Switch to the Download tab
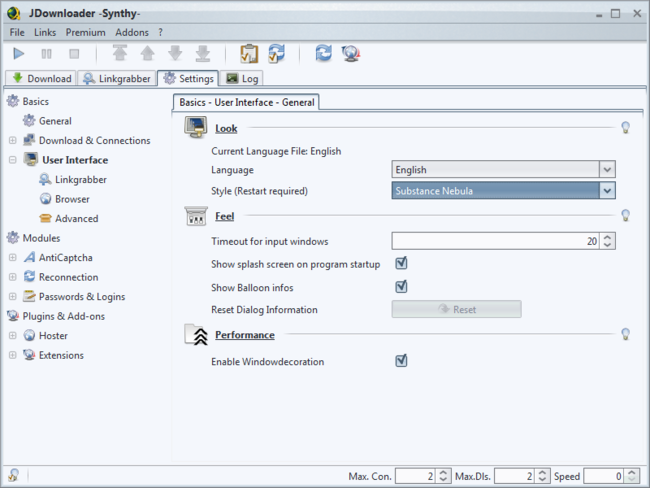 click(x=41, y=78)
